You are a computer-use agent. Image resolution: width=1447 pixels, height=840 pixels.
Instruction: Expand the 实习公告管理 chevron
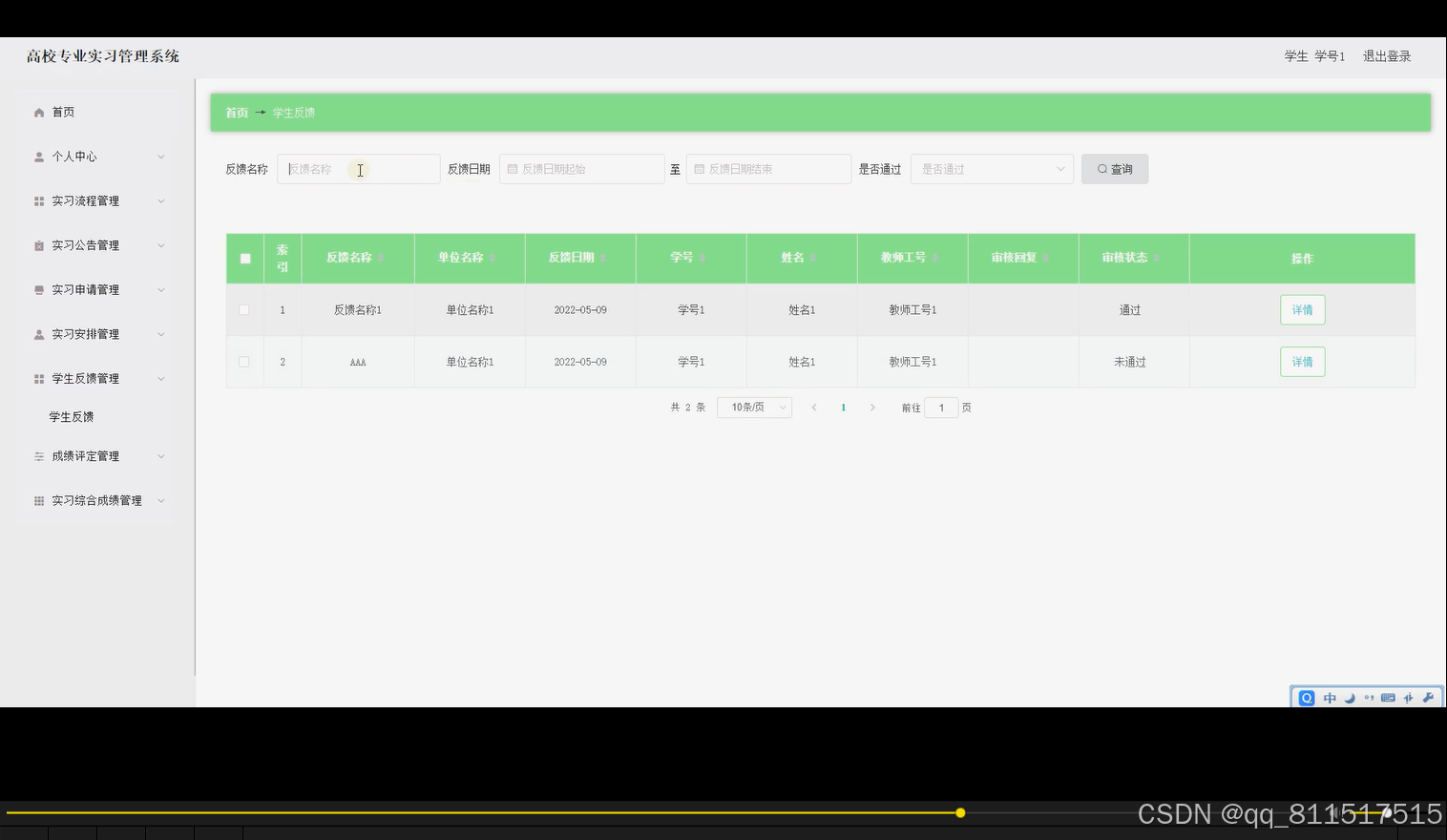(x=160, y=245)
